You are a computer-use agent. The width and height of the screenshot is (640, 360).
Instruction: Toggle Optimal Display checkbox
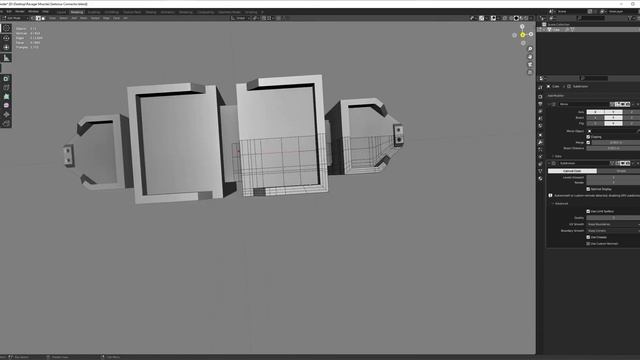tap(588, 189)
